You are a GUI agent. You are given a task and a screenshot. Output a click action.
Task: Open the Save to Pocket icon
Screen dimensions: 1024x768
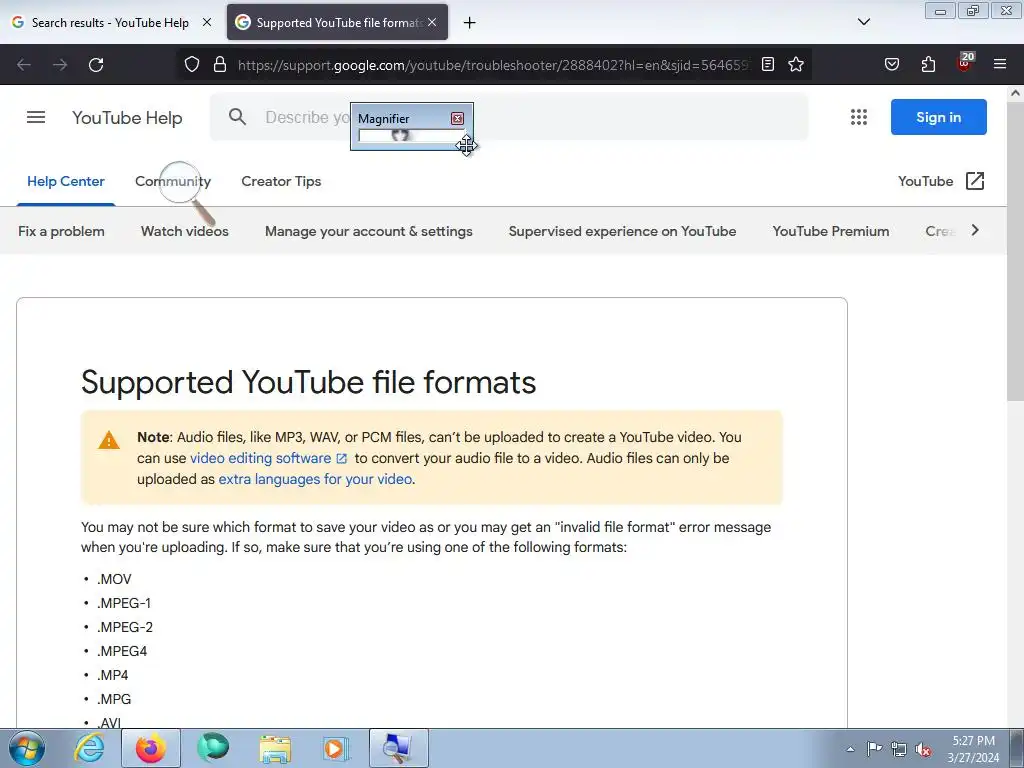point(891,64)
